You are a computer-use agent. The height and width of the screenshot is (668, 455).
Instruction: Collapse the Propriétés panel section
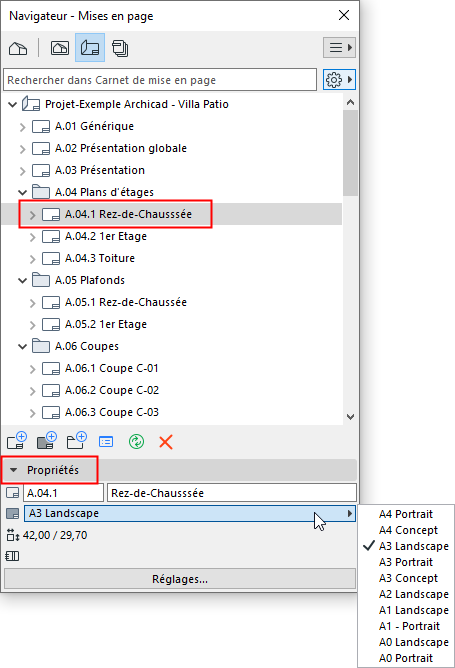pos(14,470)
